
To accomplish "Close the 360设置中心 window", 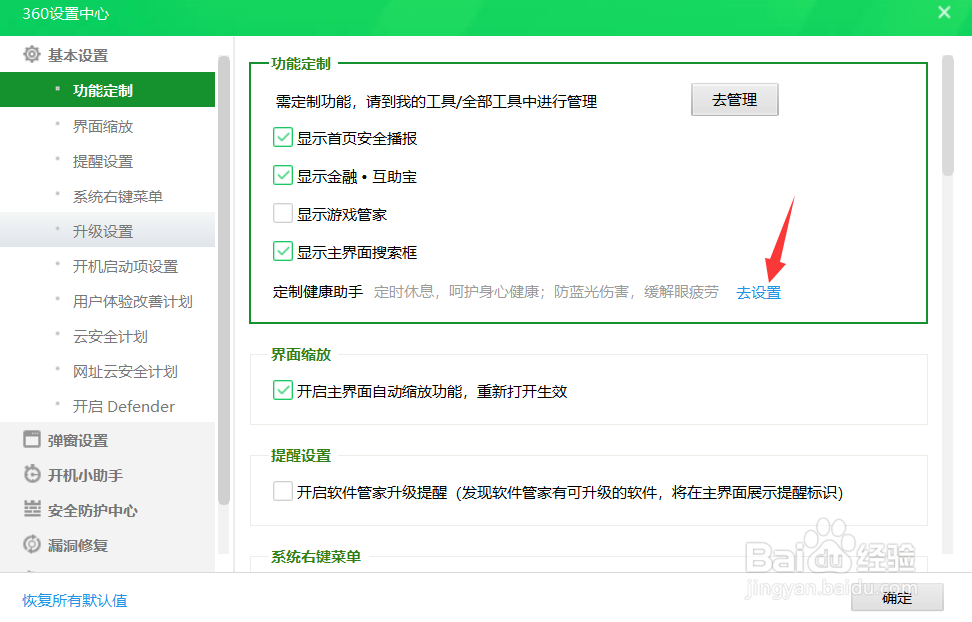I will coord(944,12).
